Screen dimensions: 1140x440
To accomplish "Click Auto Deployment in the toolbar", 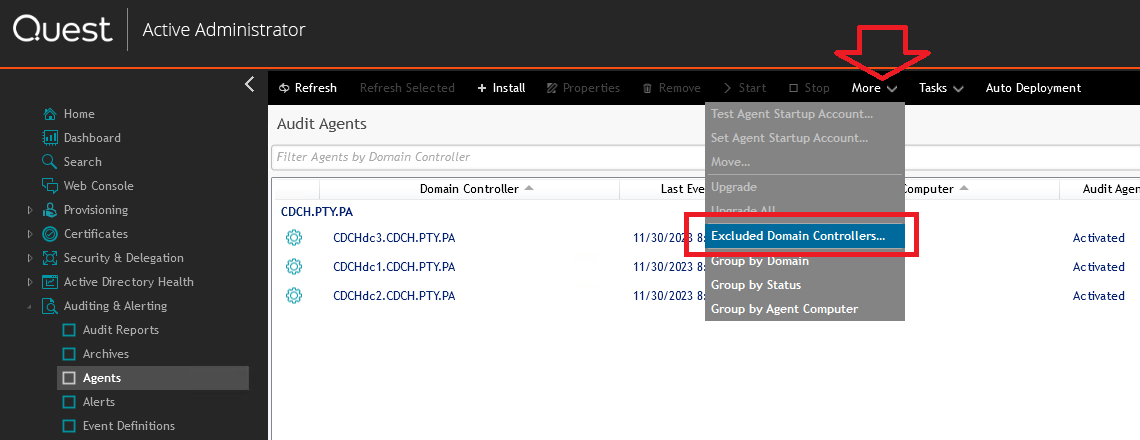I will [x=1033, y=88].
